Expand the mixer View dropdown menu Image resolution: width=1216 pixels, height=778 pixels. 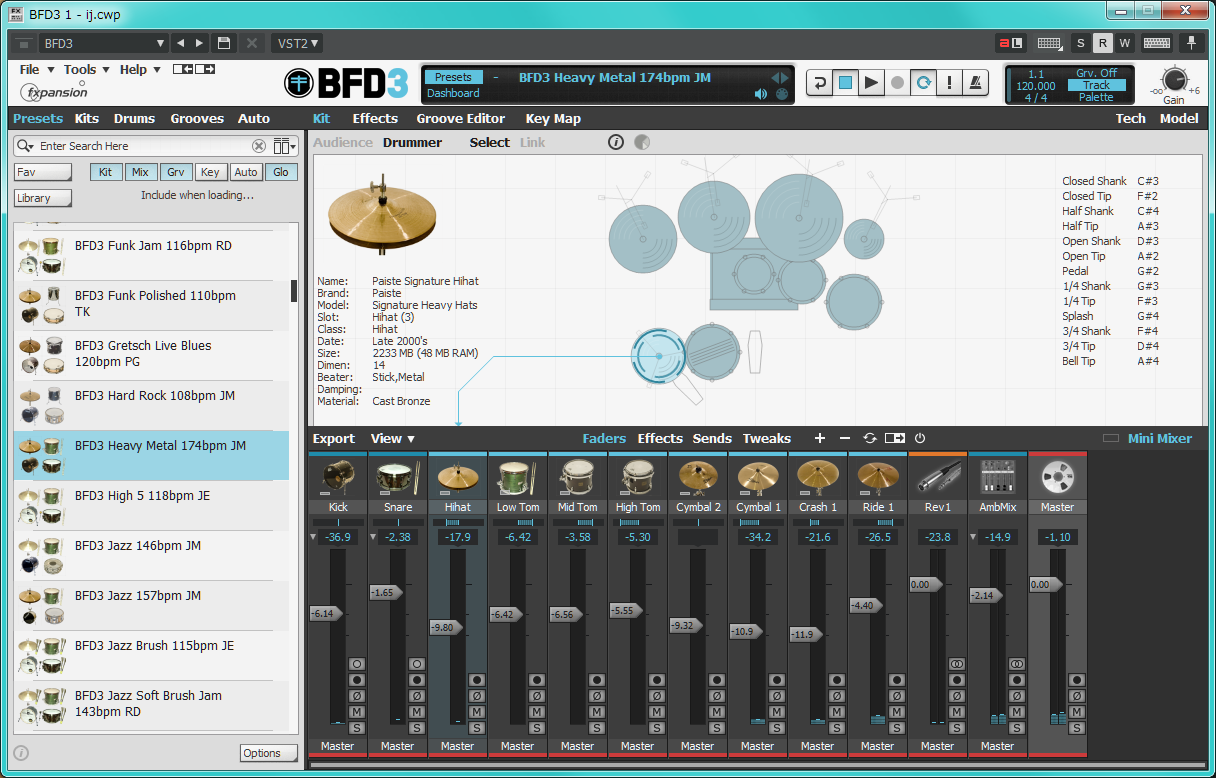[392, 438]
